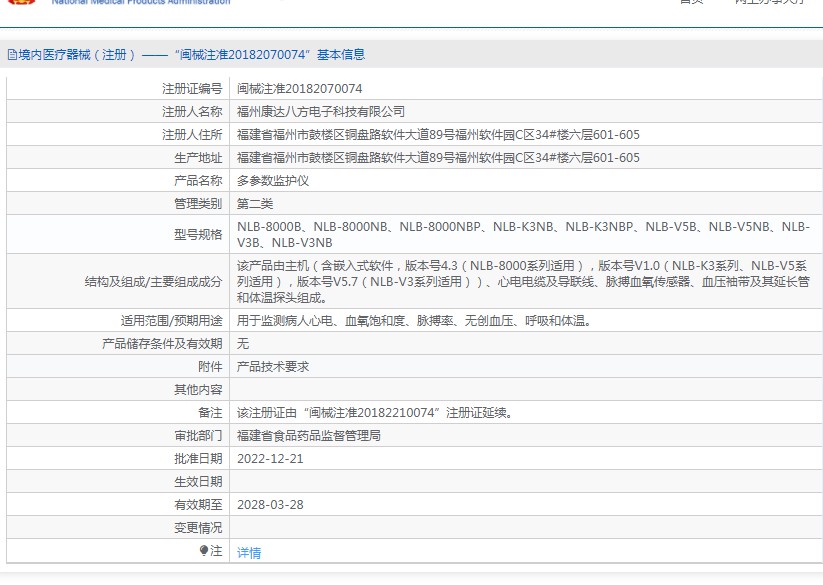The image size is (823, 585).
Task: Click the 注册人住所 row label
Action: [192, 135]
